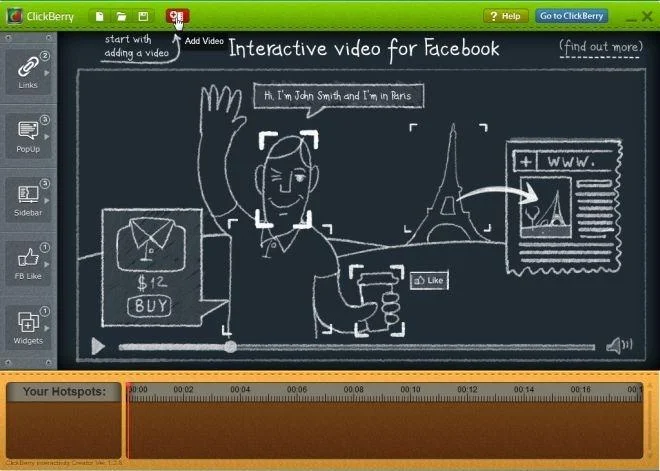Save project with floppy disk icon
Viewport: 660px width, 471px height.
pos(143,16)
